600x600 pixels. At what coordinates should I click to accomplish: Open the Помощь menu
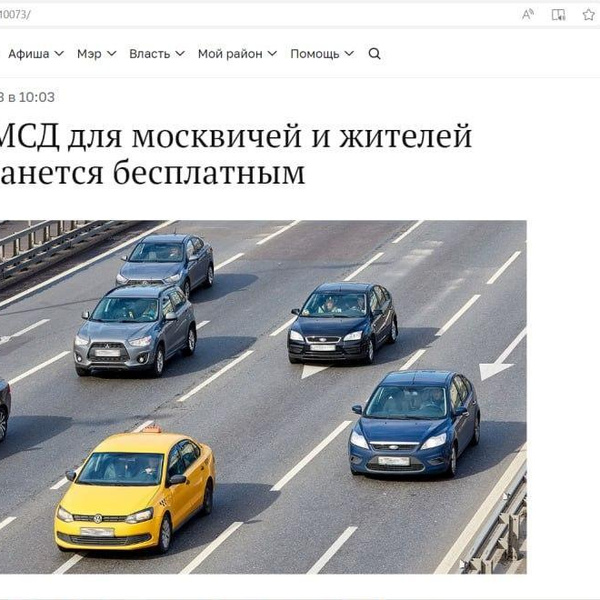322,54
